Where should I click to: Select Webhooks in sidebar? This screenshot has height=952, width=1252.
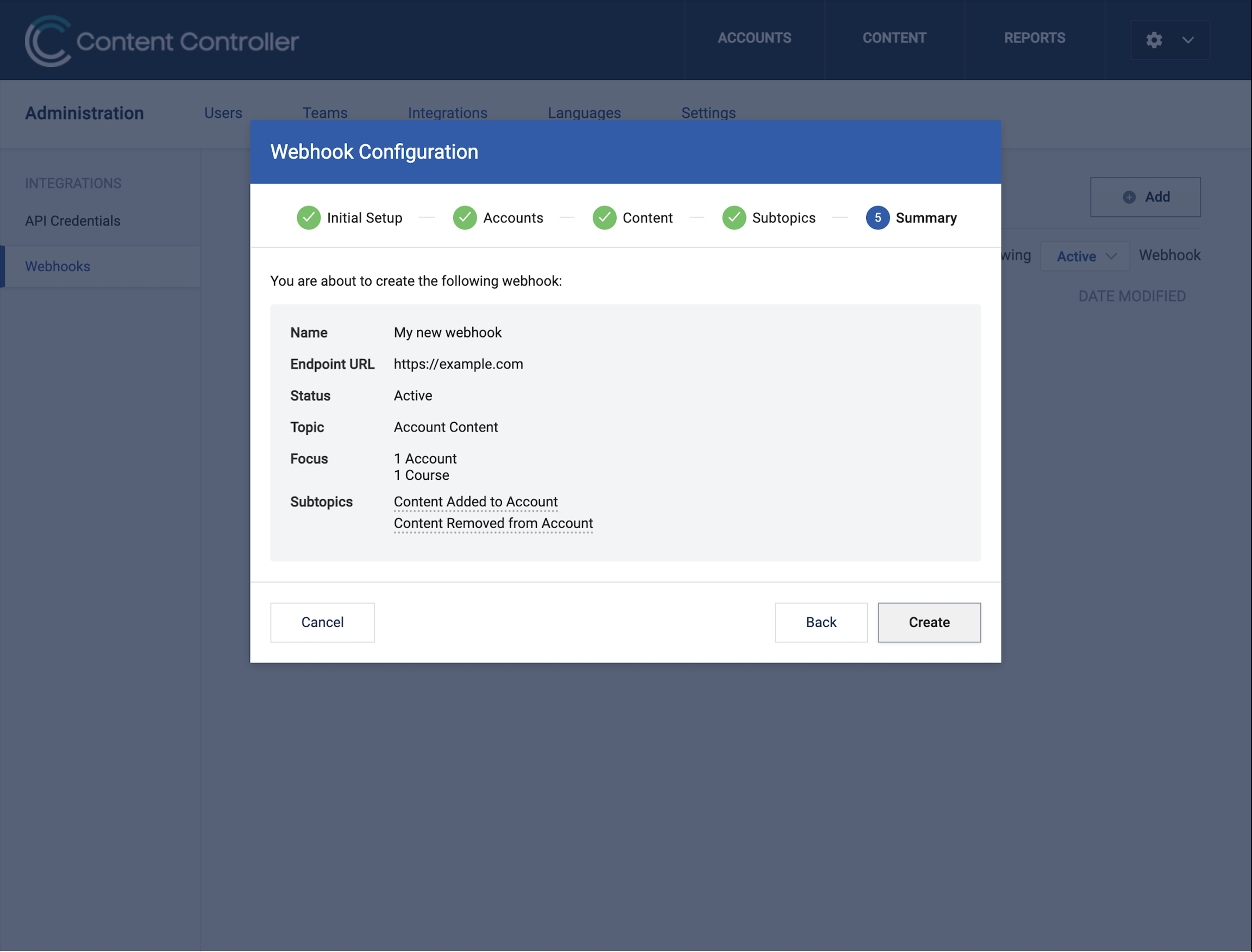tap(101, 266)
